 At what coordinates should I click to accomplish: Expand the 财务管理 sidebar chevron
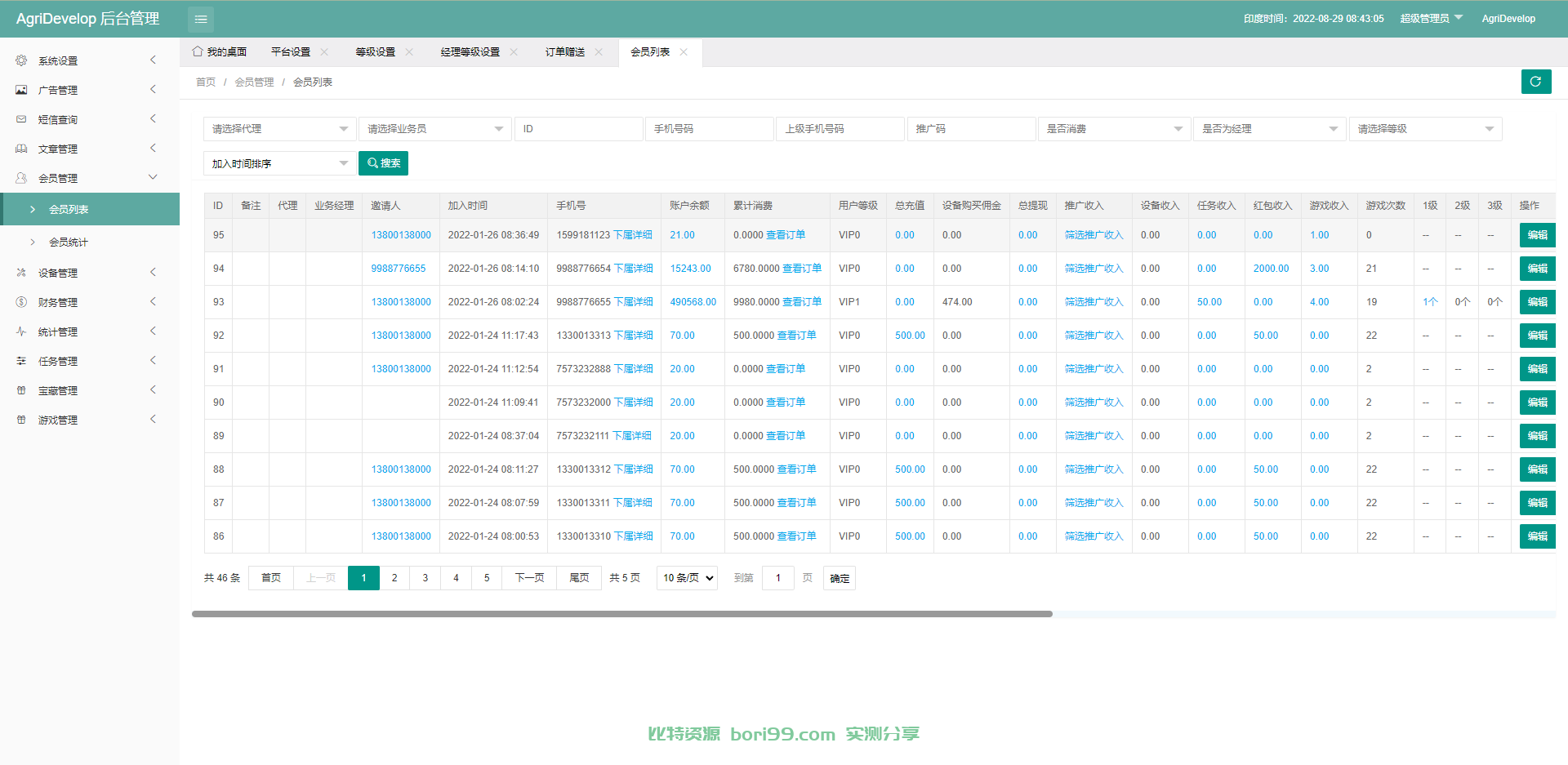[153, 301]
